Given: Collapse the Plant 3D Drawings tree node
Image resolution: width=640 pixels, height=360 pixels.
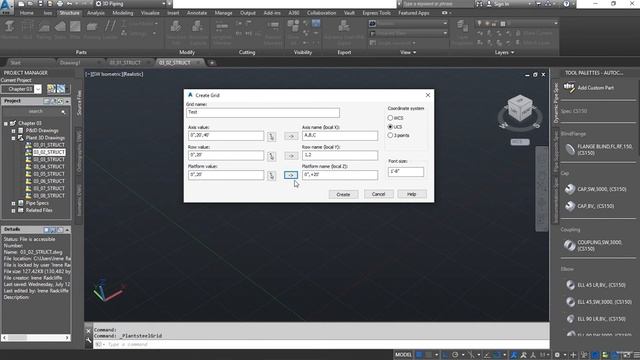Looking at the screenshot, I should click(13, 138).
